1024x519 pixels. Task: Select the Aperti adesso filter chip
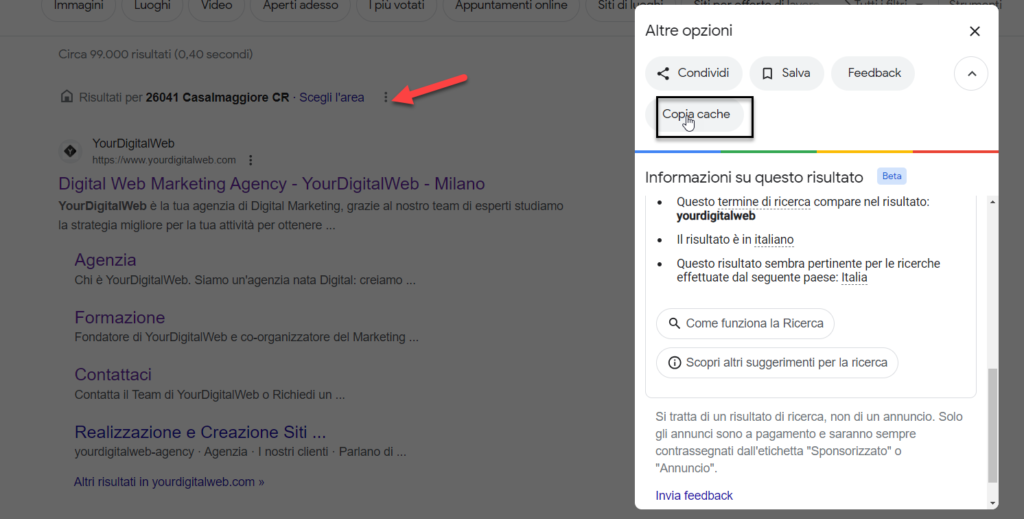pos(300,7)
